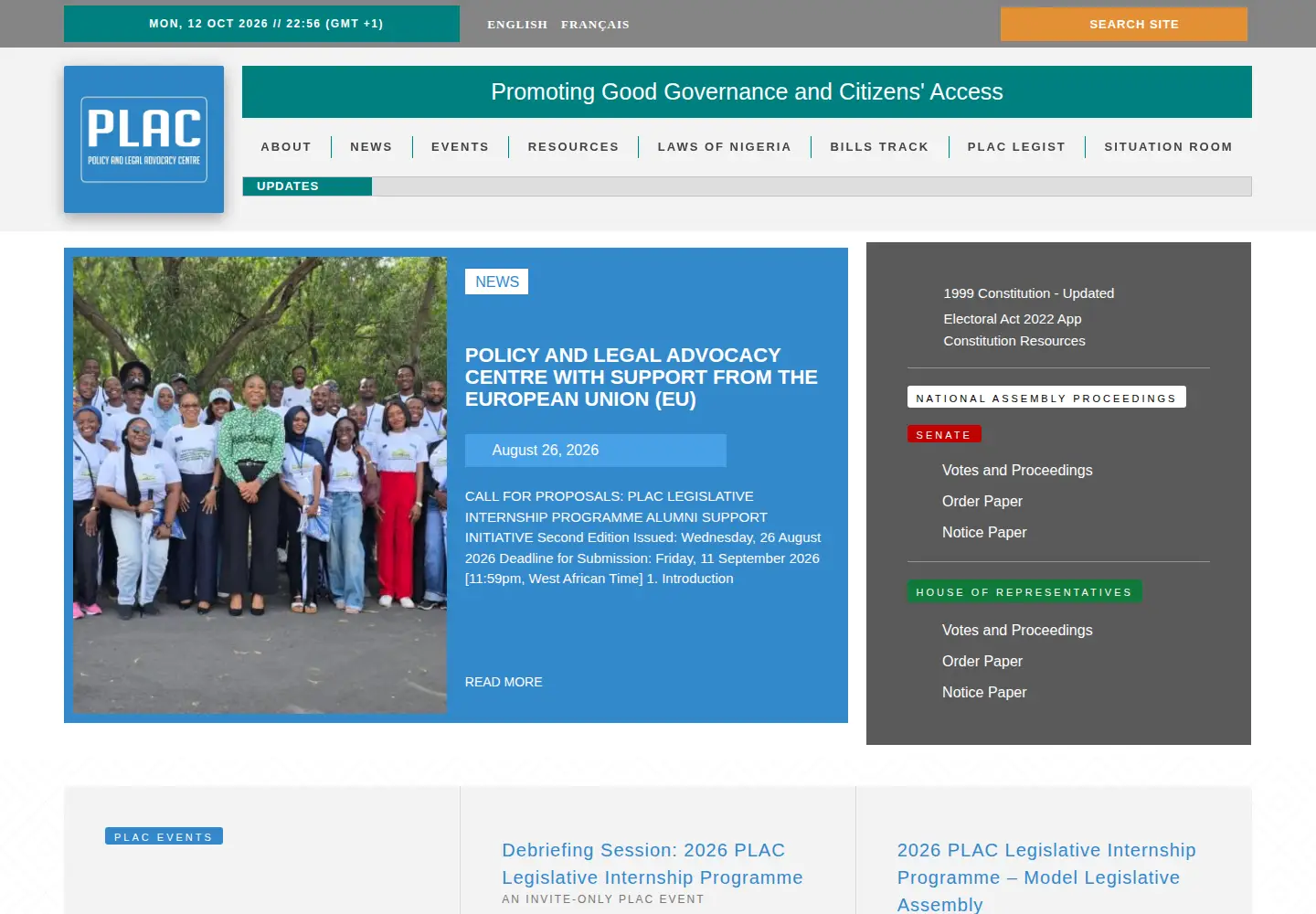This screenshot has height=914, width=1316.
Task: Click the Promoting Good Governance banner
Action: coord(747,91)
